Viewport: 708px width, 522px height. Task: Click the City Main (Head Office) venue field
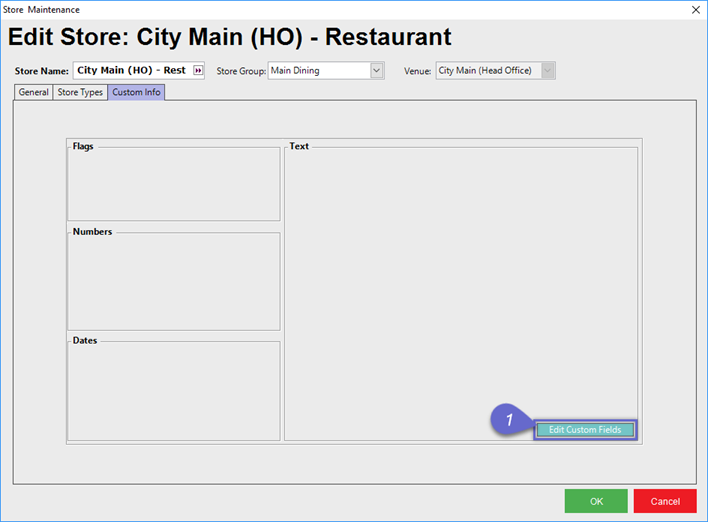pyautogui.click(x=488, y=71)
